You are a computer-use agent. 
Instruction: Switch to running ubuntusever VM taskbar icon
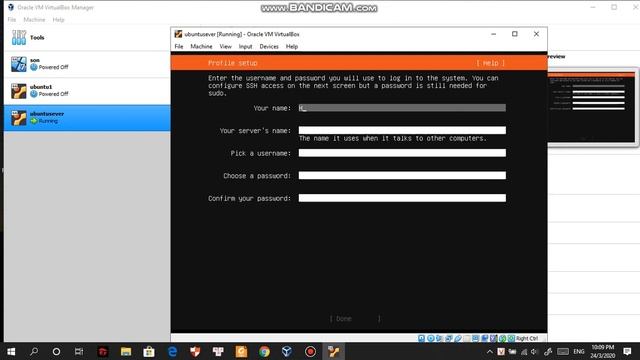(x=333, y=351)
